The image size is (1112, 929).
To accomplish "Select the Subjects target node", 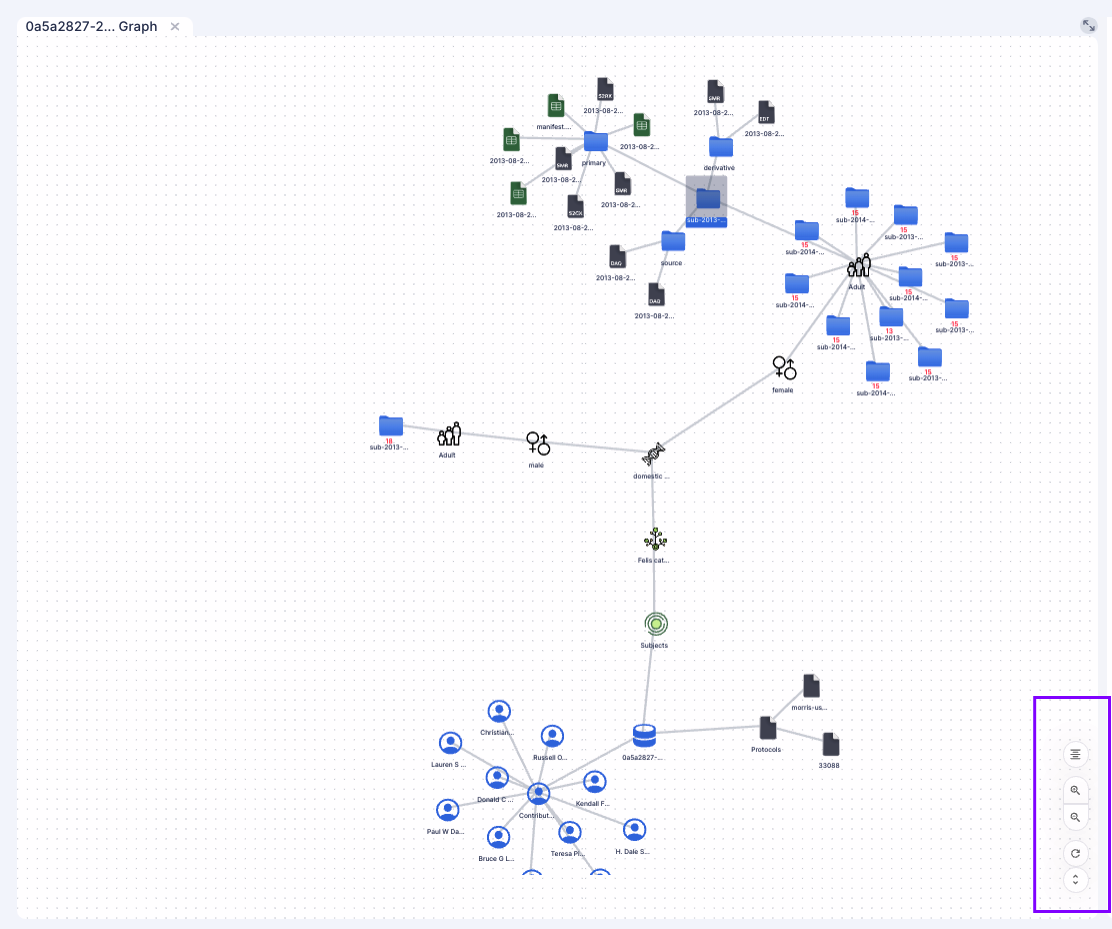I will click(x=655, y=623).
